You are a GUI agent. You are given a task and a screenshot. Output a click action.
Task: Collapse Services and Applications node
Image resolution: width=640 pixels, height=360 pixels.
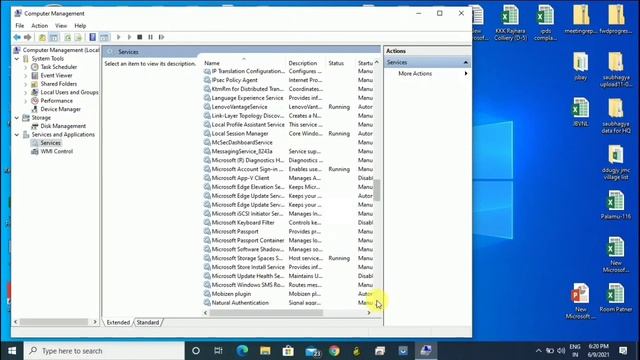[x=17, y=135]
